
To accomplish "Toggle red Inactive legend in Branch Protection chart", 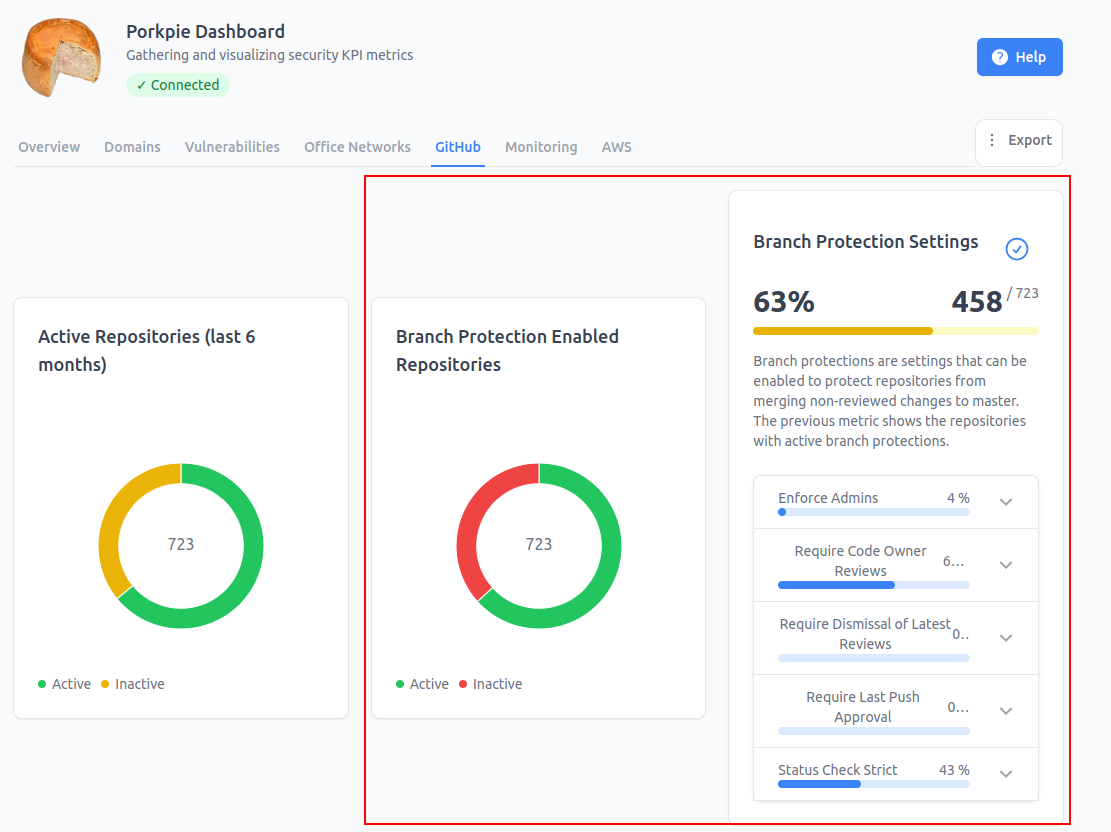I will [x=490, y=684].
